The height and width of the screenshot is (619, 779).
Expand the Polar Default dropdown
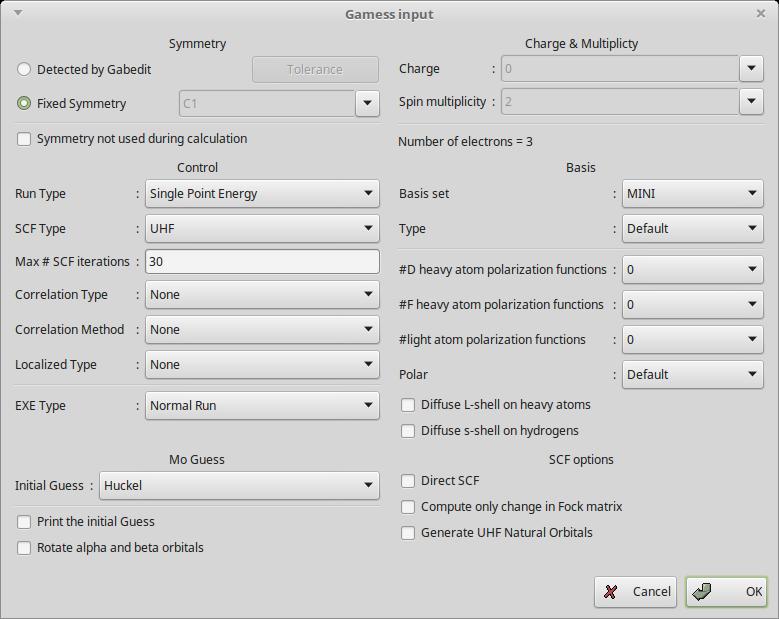[x=692, y=375]
